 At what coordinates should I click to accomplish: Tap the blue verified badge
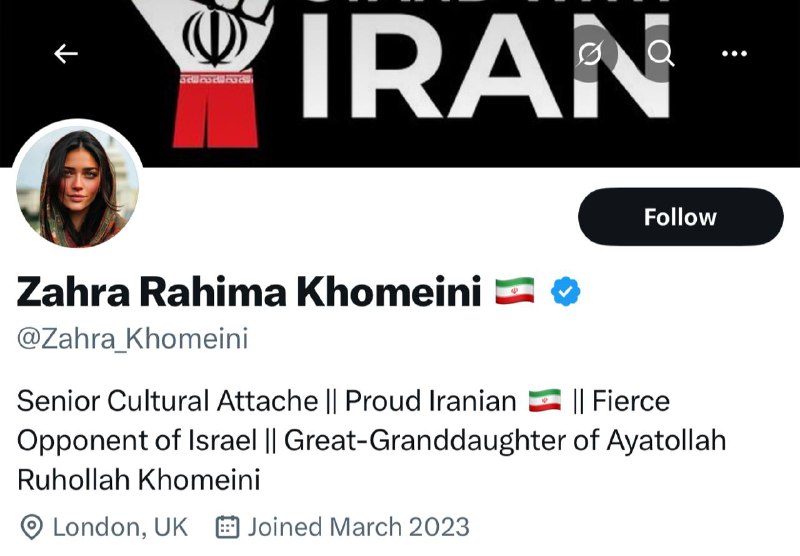(x=567, y=292)
